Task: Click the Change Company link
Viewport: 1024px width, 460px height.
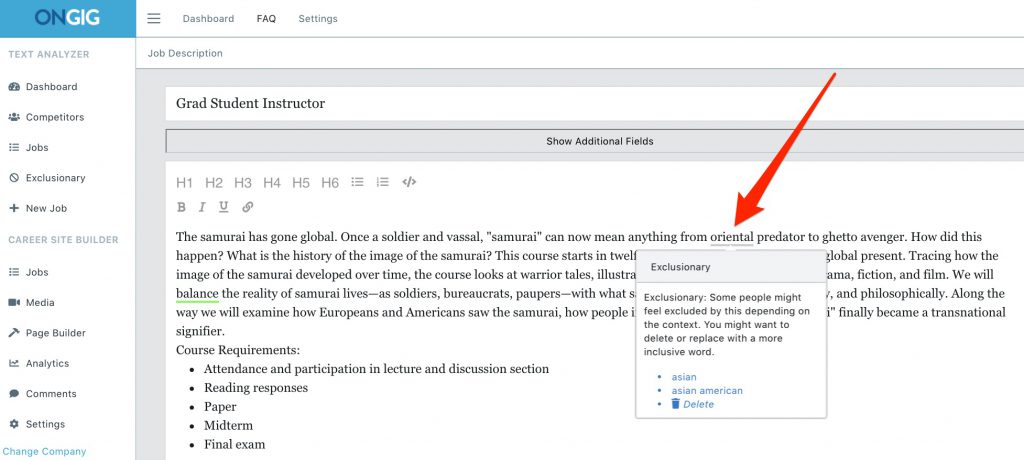Action: pyautogui.click(x=44, y=452)
